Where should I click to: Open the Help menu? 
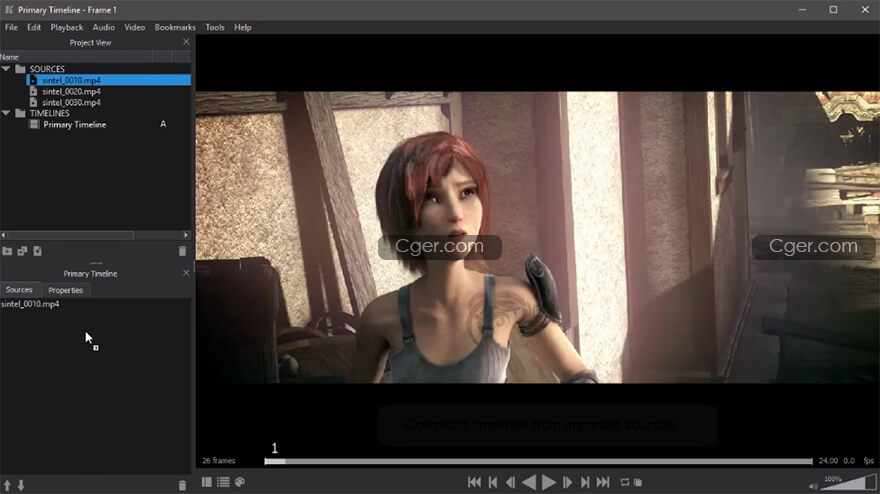pos(242,27)
